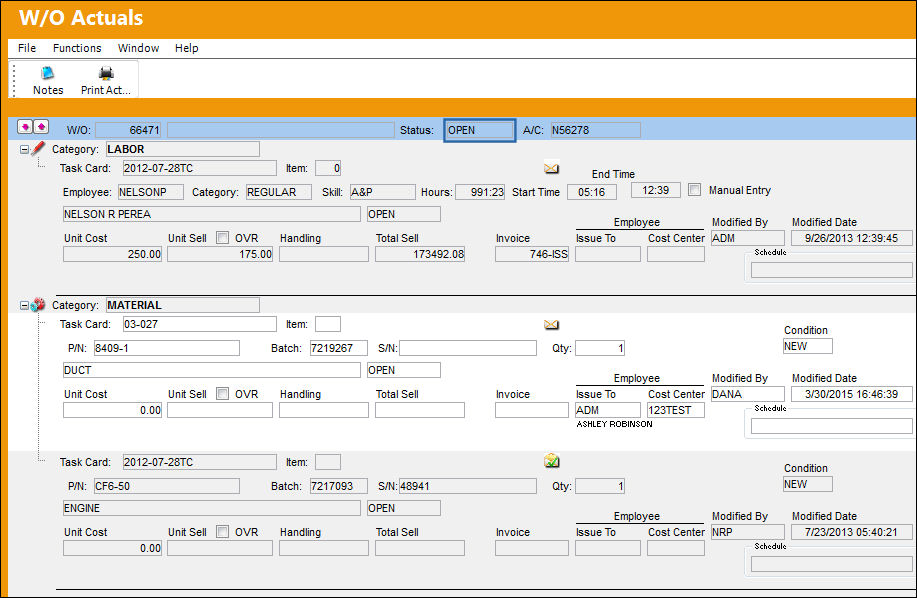Open the Functions menu

(77, 48)
